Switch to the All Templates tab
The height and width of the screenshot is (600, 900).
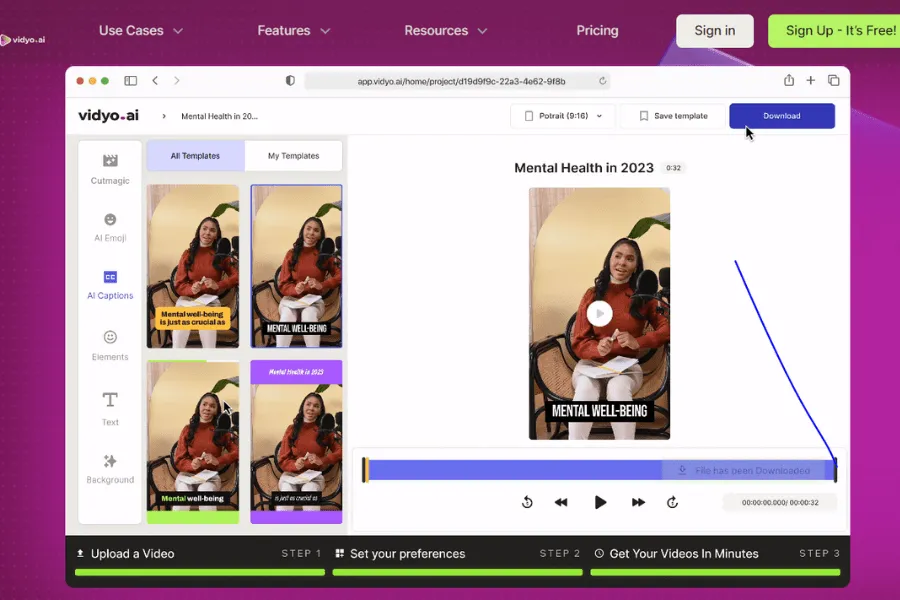click(x=195, y=156)
